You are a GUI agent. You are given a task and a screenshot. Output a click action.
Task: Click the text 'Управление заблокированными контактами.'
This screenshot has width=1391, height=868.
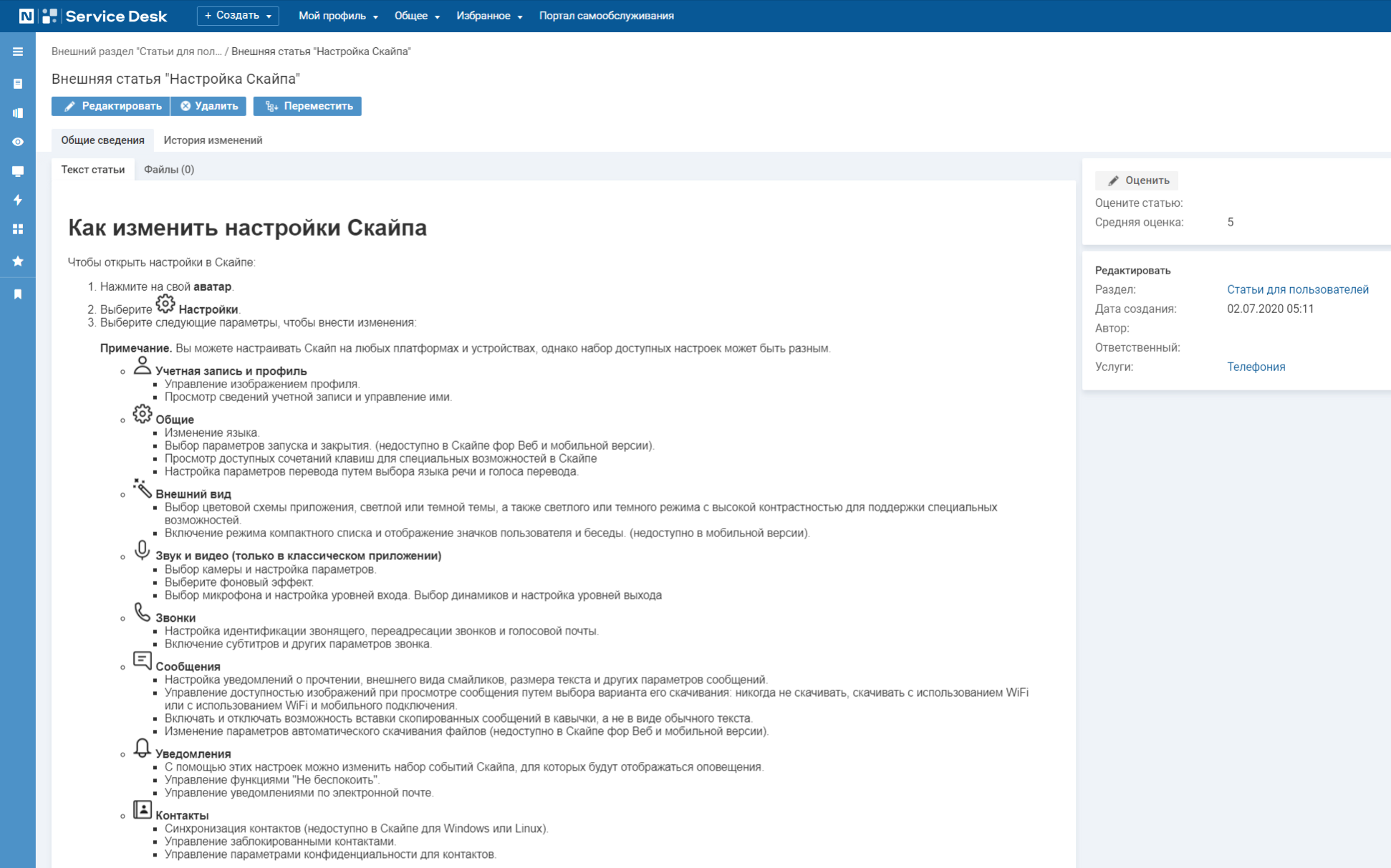pos(281,842)
